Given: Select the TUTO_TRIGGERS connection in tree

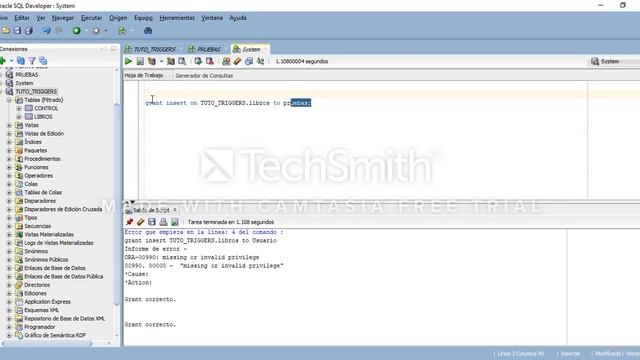Looking at the screenshot, I should coord(36,91).
